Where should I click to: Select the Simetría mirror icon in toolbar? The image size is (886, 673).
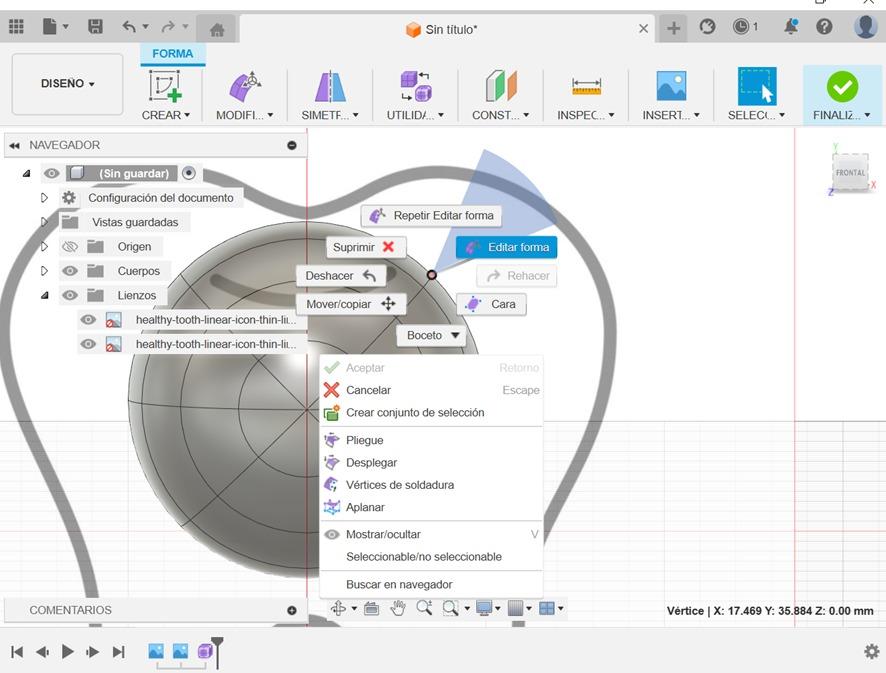[x=330, y=87]
